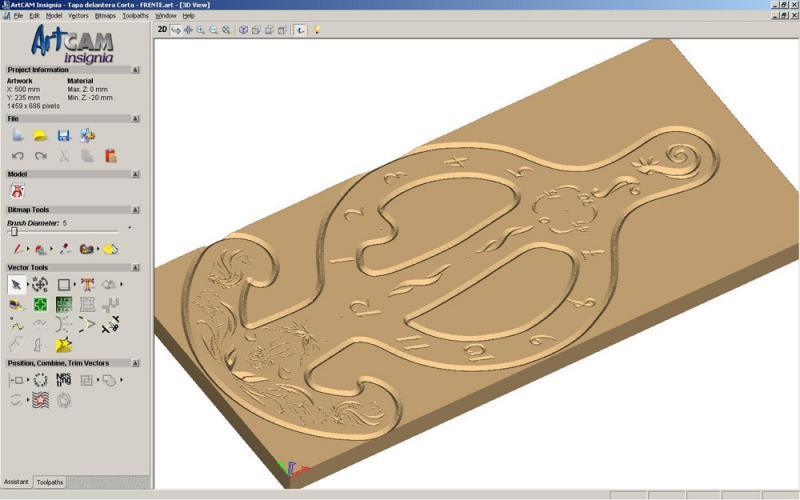Click the Save file disk icon
This screenshot has width=800, height=500.
coord(63,135)
